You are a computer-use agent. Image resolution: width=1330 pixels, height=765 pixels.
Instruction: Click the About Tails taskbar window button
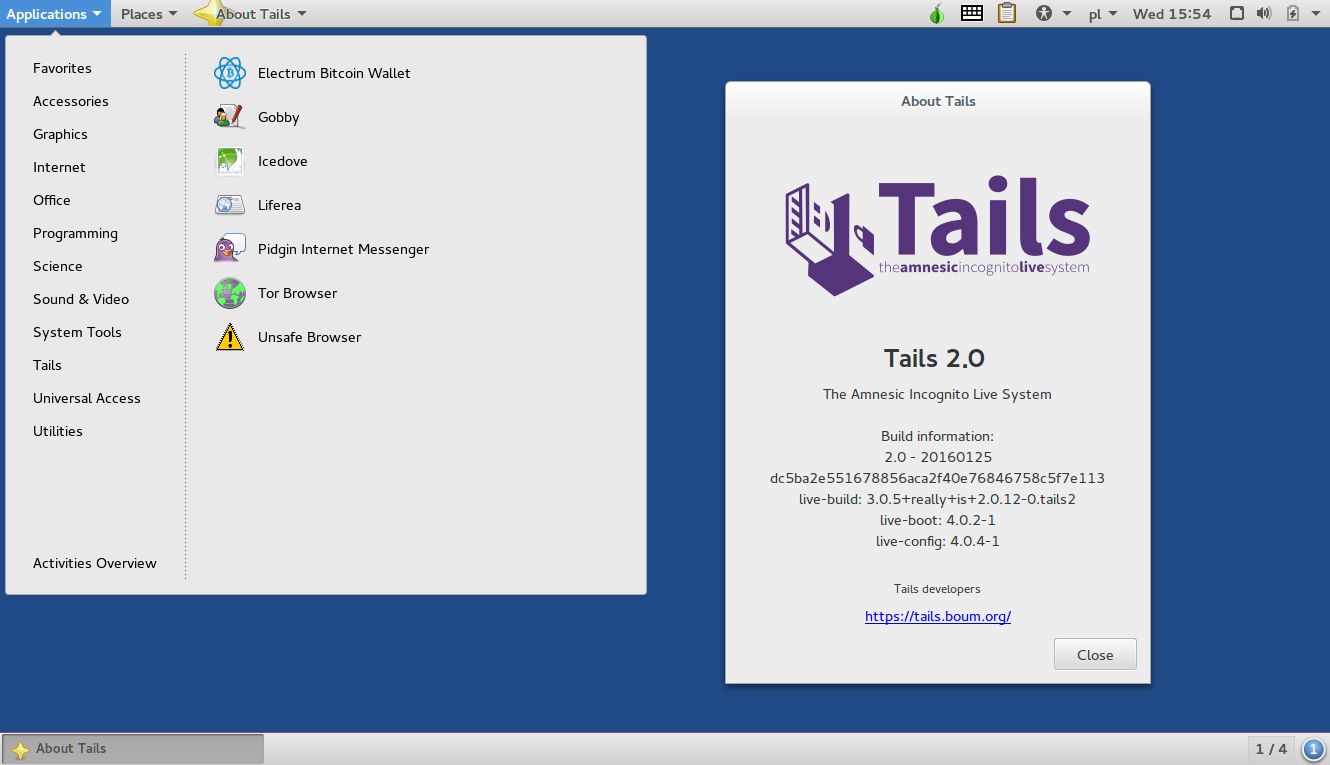pos(133,749)
